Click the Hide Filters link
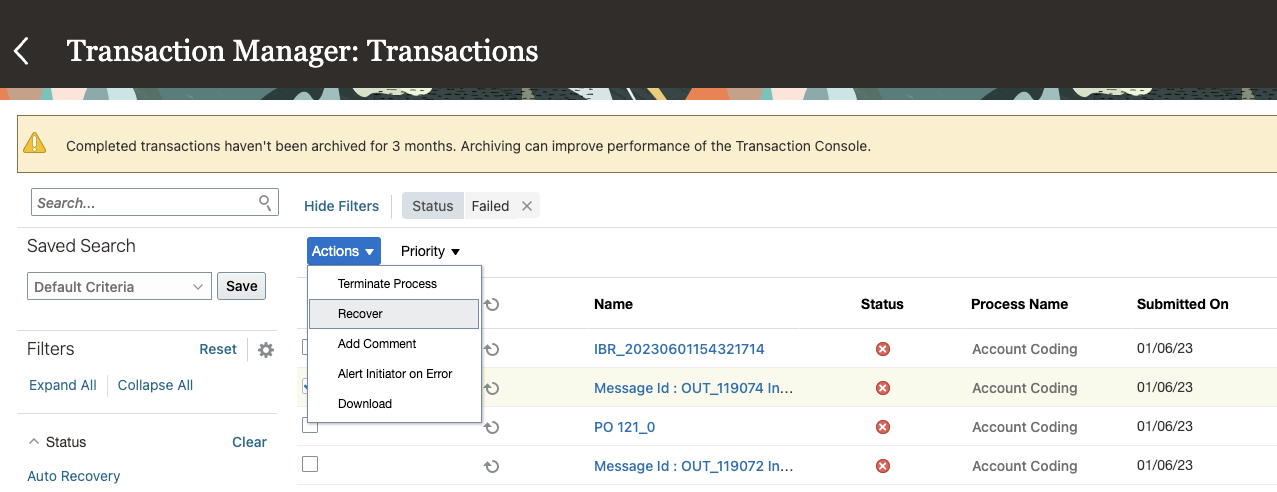This screenshot has height=492, width=1277. (x=341, y=206)
